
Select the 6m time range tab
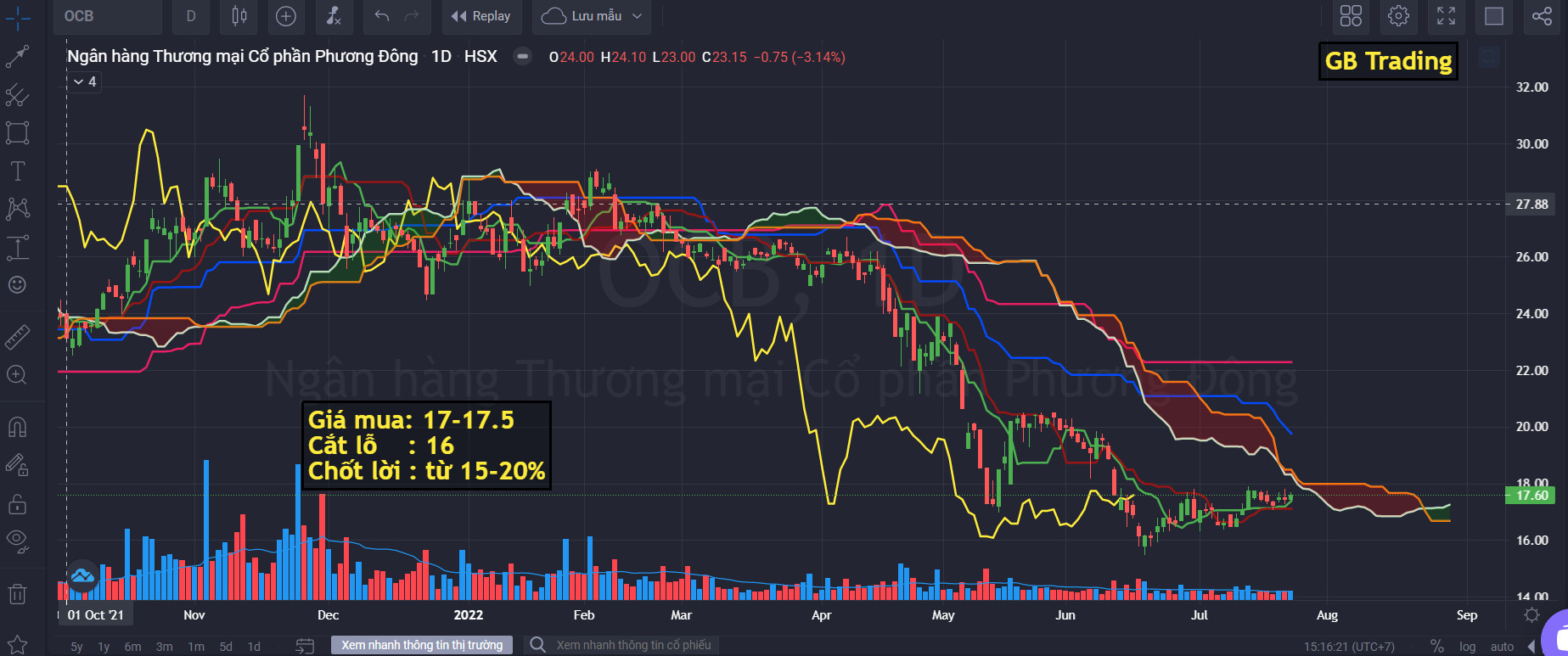(x=132, y=647)
